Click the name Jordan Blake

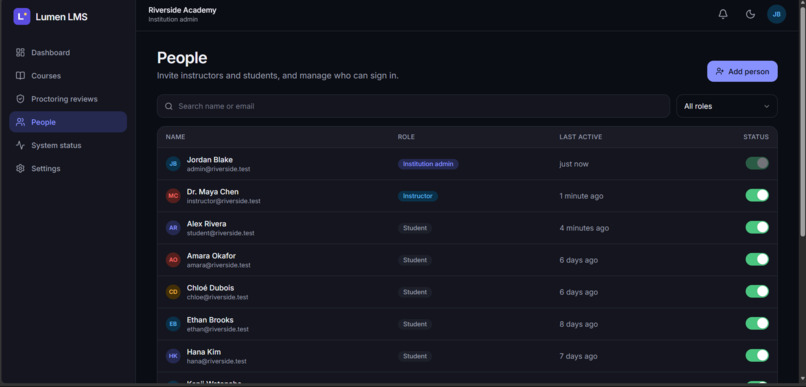point(210,160)
